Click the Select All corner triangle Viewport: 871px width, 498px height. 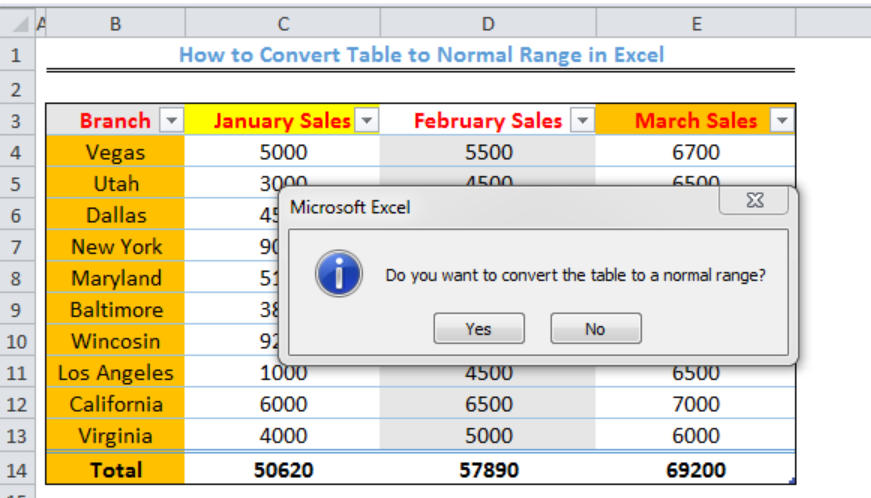[20, 24]
